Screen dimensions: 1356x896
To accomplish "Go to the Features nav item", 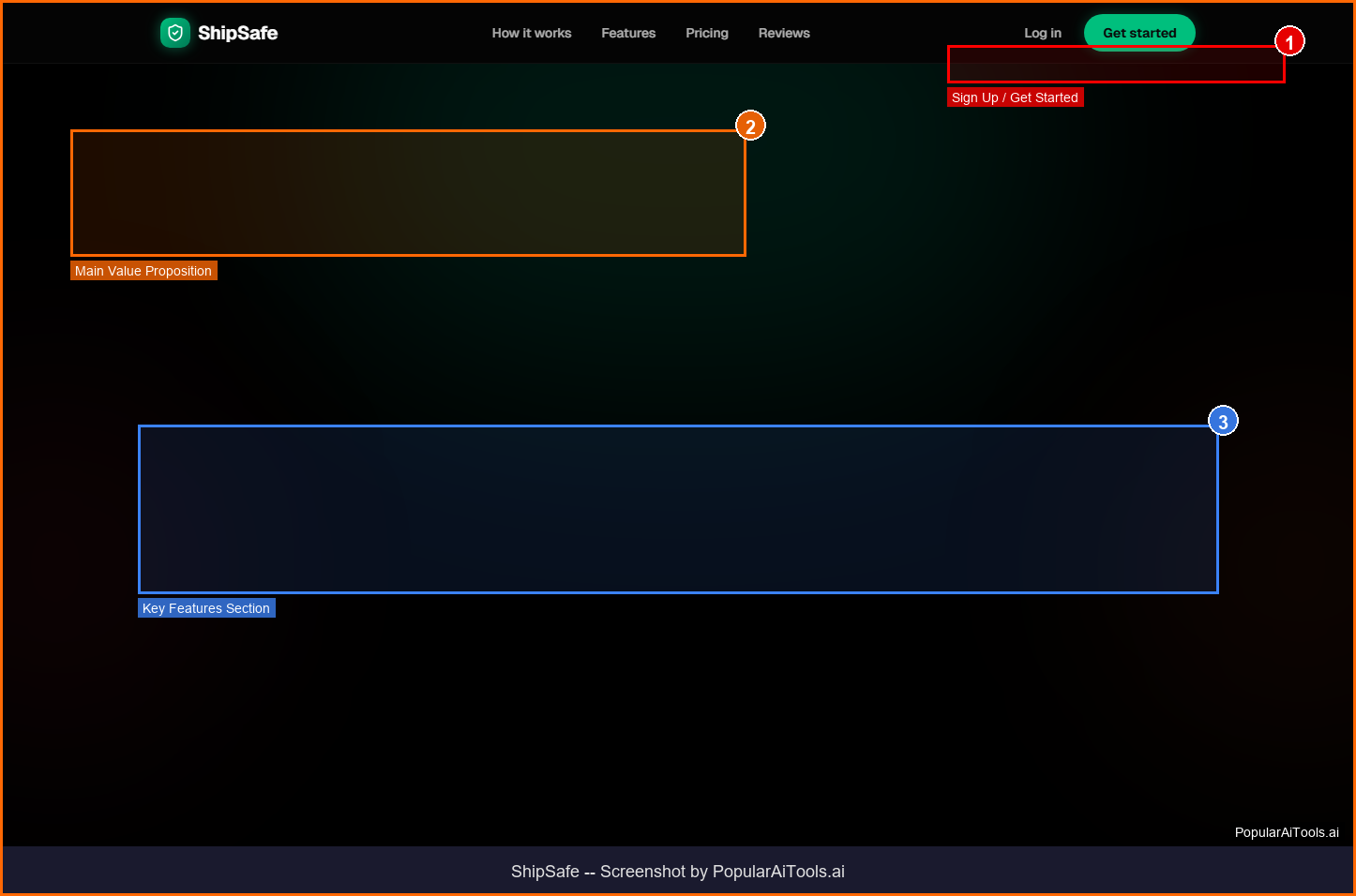I will point(628,33).
